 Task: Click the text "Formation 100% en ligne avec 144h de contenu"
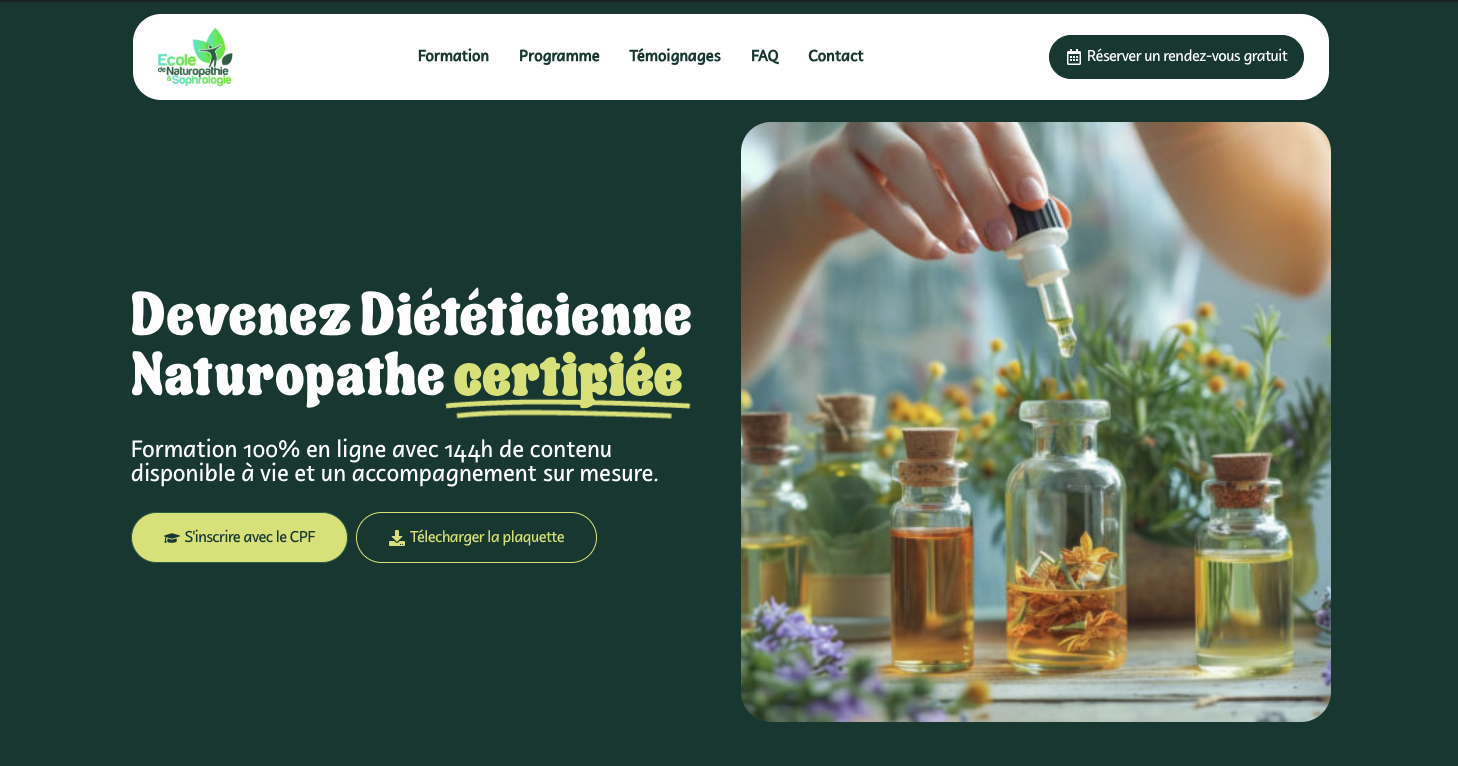371,450
